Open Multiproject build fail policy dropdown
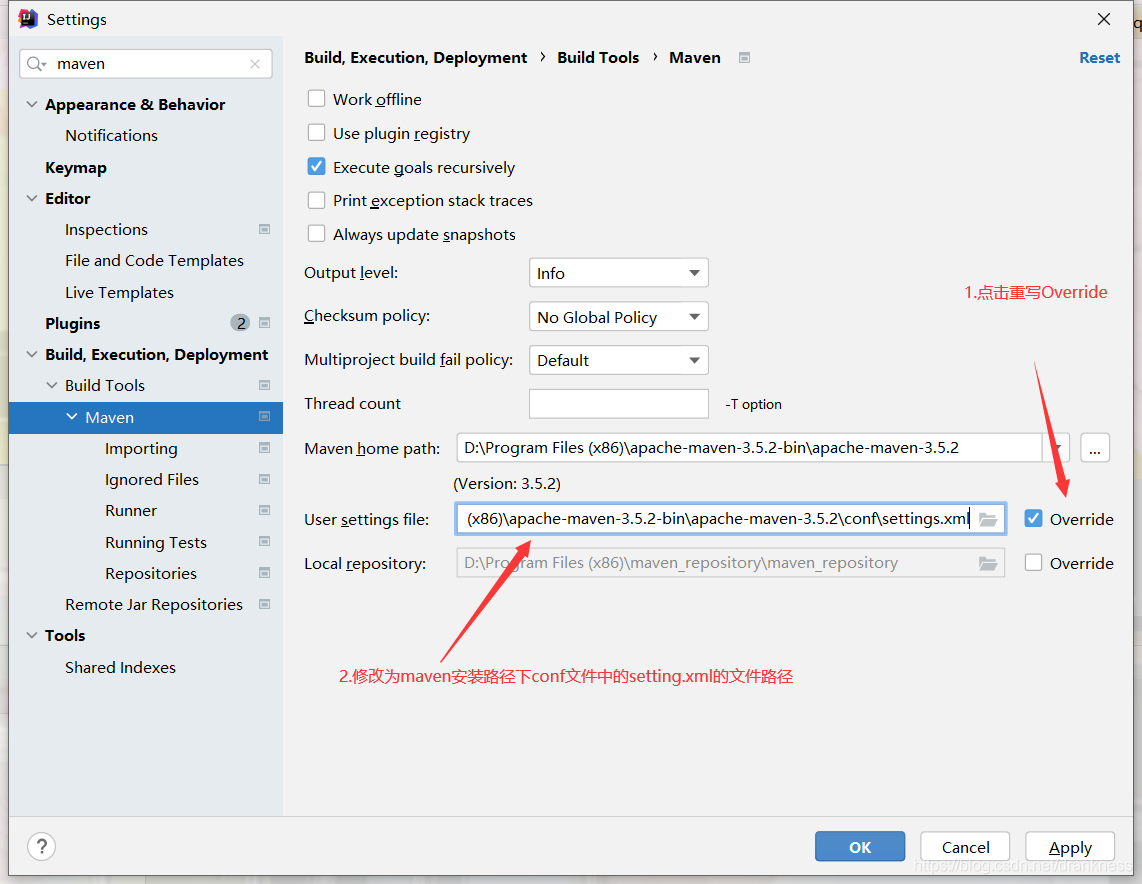Screen dimensions: 1142x884 (618, 360)
